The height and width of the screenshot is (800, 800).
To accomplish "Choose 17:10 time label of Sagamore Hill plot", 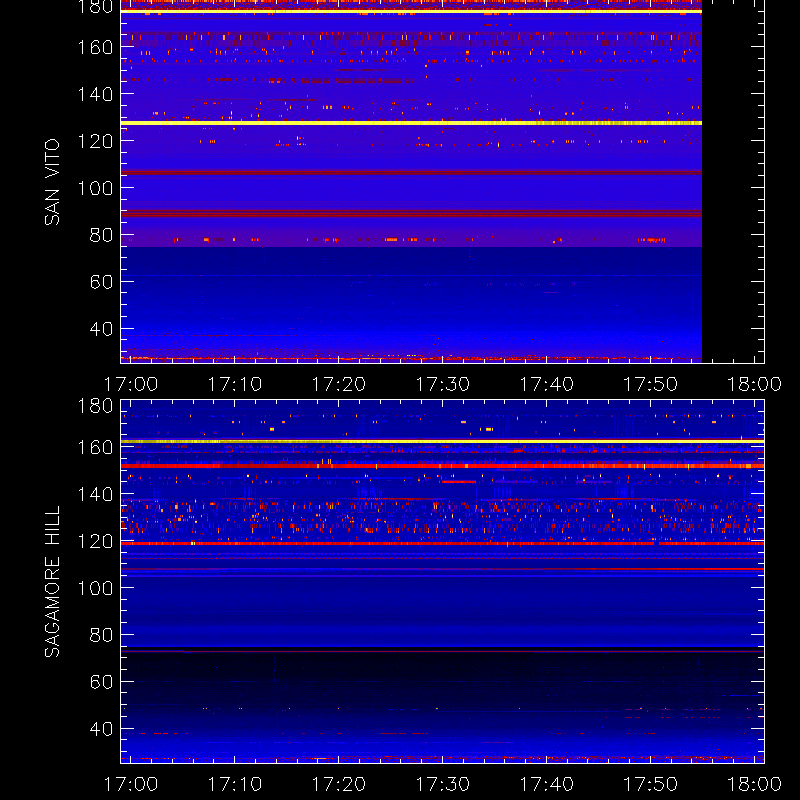I will (235, 784).
